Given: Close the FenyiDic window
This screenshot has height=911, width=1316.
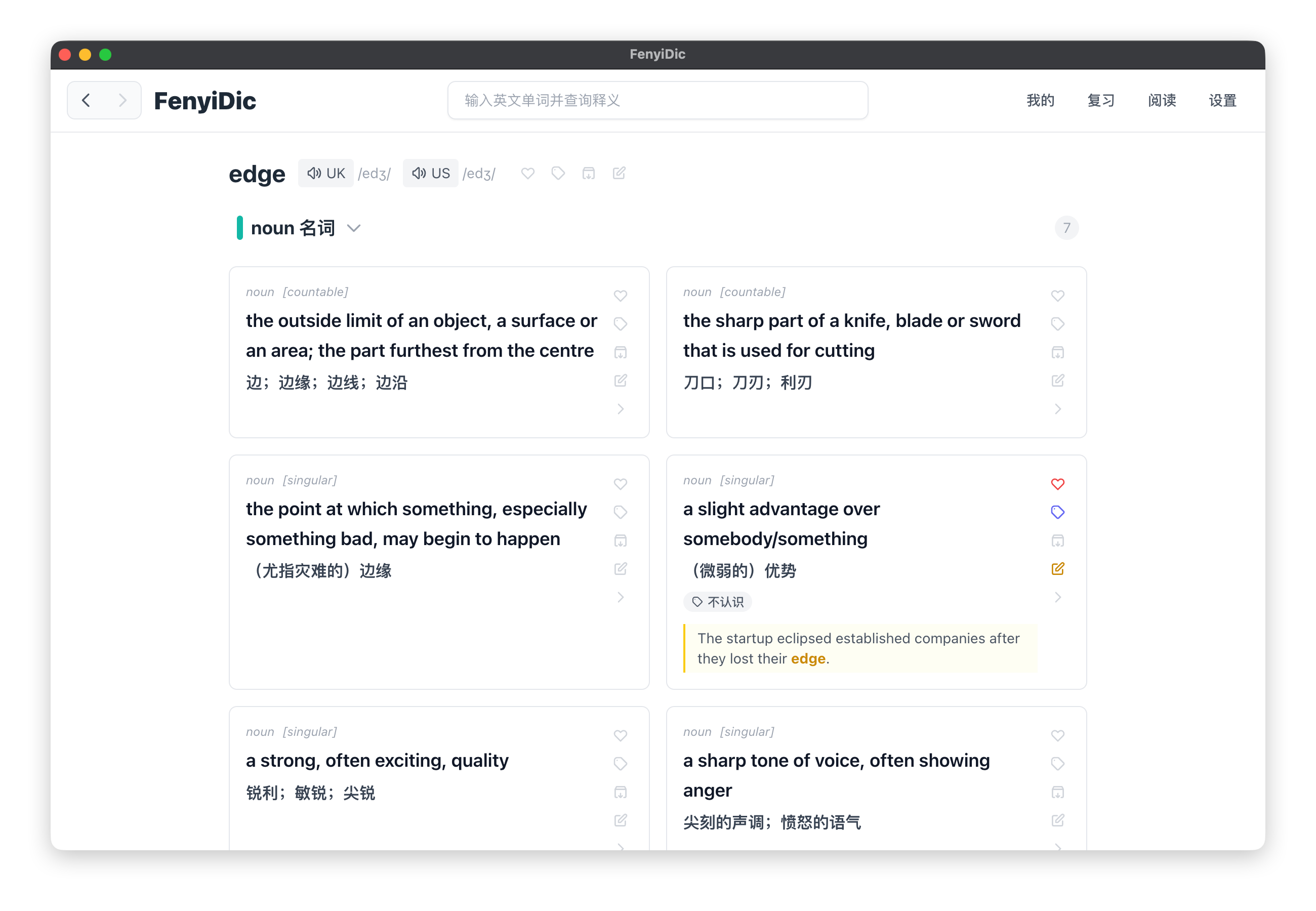Looking at the screenshot, I should tap(65, 55).
